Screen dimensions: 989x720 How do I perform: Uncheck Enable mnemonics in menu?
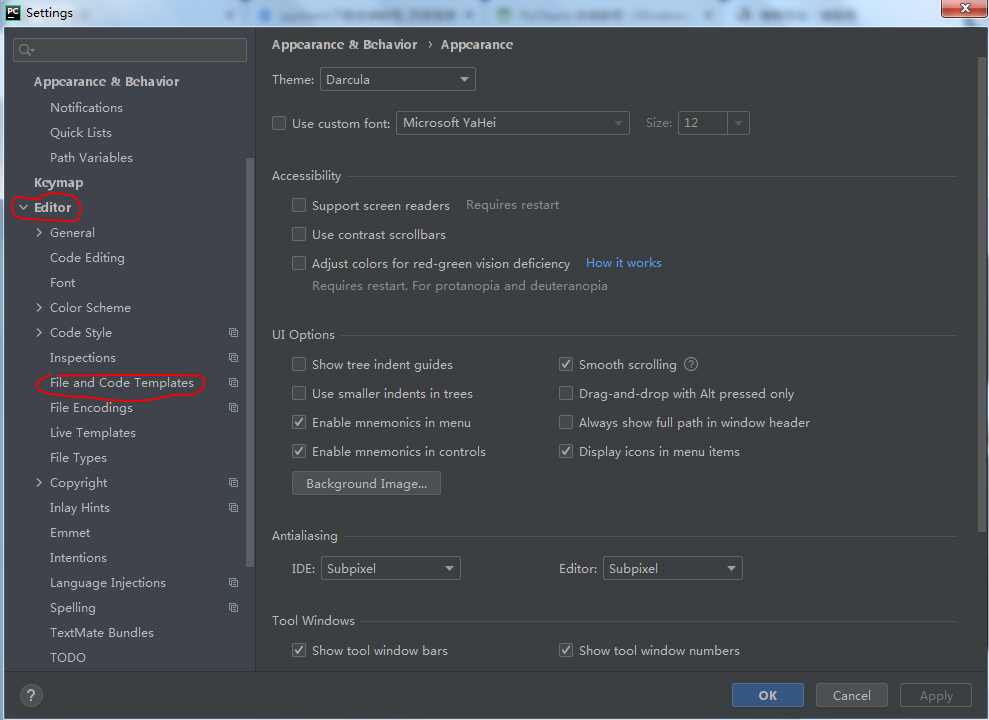pos(299,422)
